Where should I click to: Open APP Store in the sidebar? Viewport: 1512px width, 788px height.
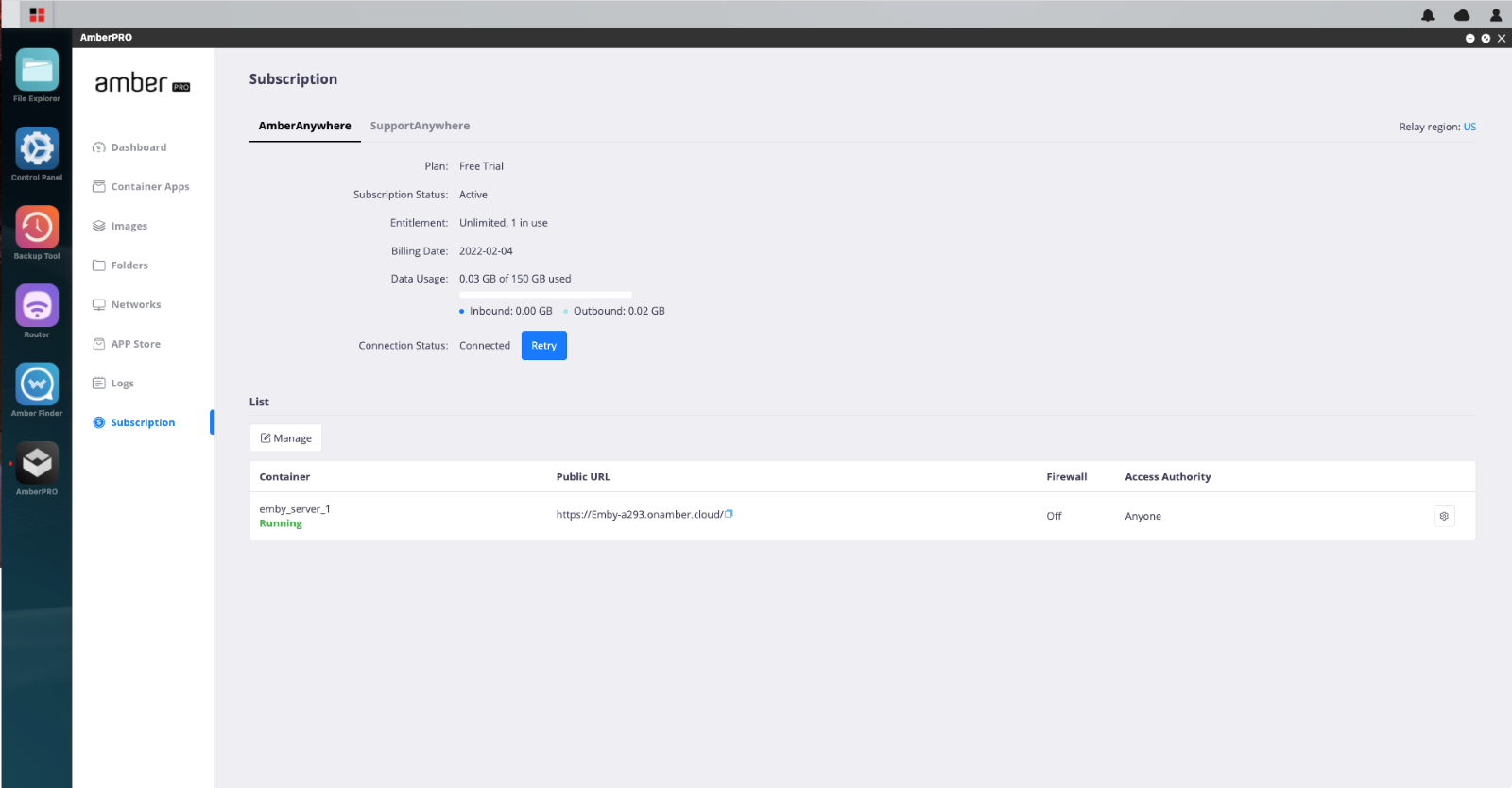click(127, 344)
